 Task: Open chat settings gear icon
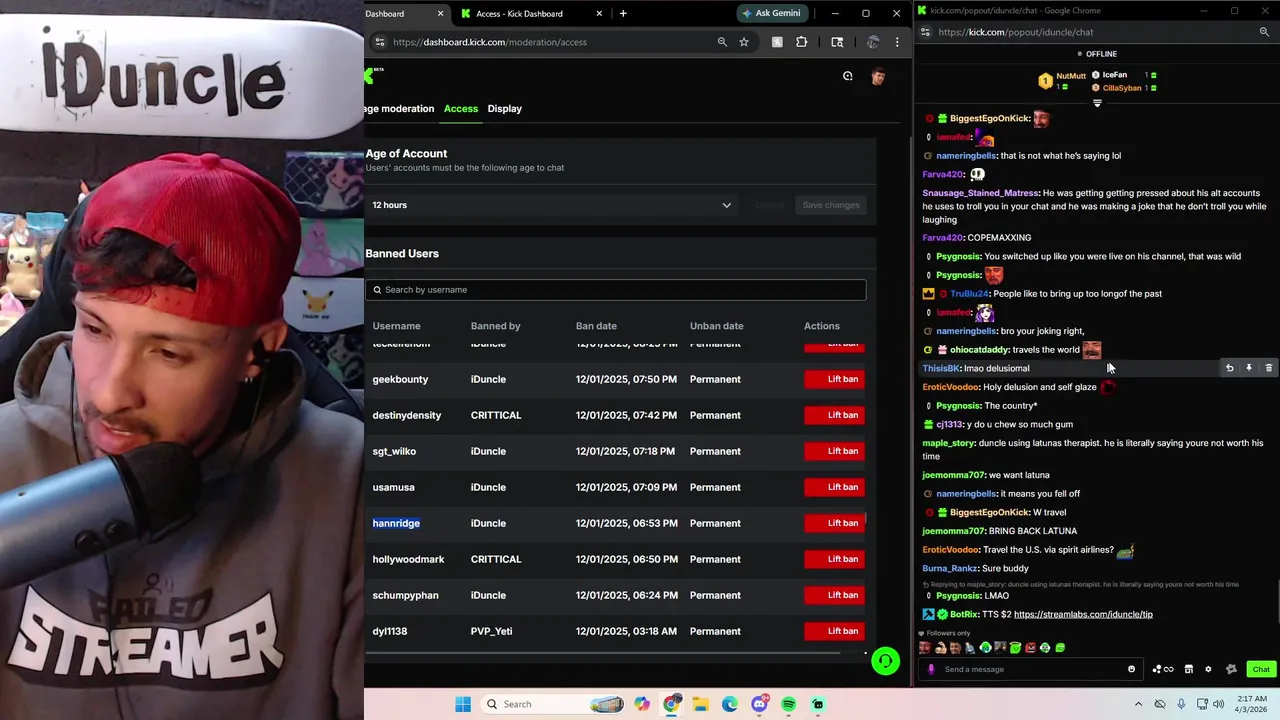[x=1208, y=669]
